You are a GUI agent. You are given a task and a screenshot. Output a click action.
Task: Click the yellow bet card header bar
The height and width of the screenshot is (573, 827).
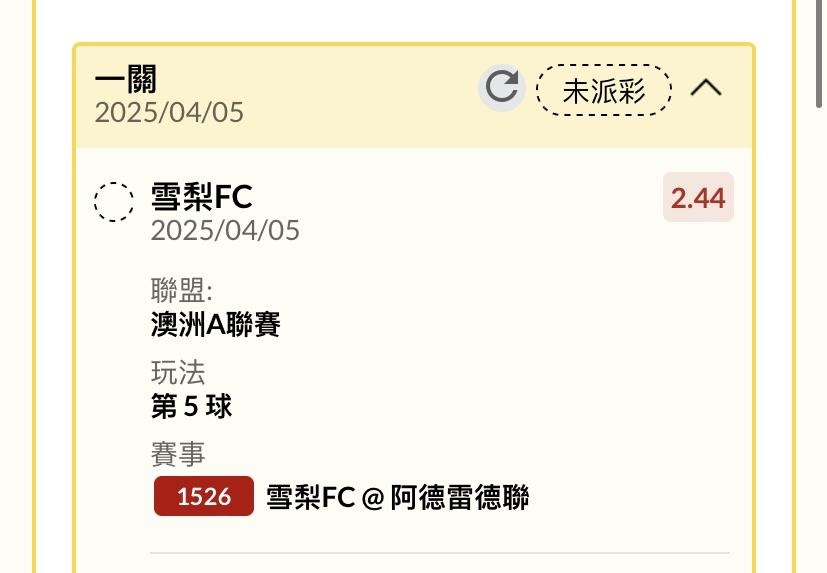pos(414,97)
